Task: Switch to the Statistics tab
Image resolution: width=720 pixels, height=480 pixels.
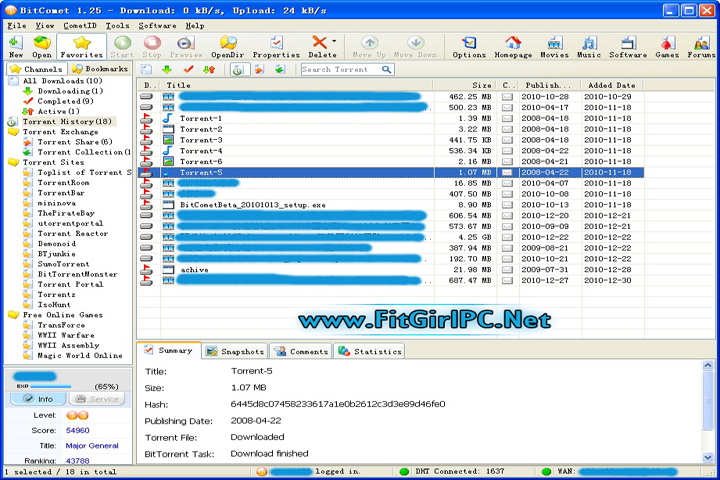Action: click(370, 352)
